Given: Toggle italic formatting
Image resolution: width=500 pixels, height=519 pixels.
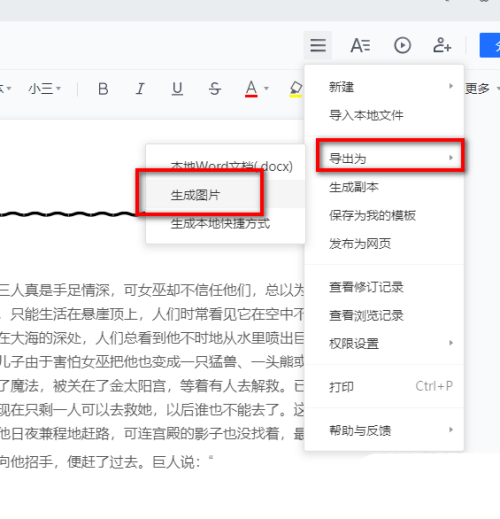Looking at the screenshot, I should coord(140,89).
